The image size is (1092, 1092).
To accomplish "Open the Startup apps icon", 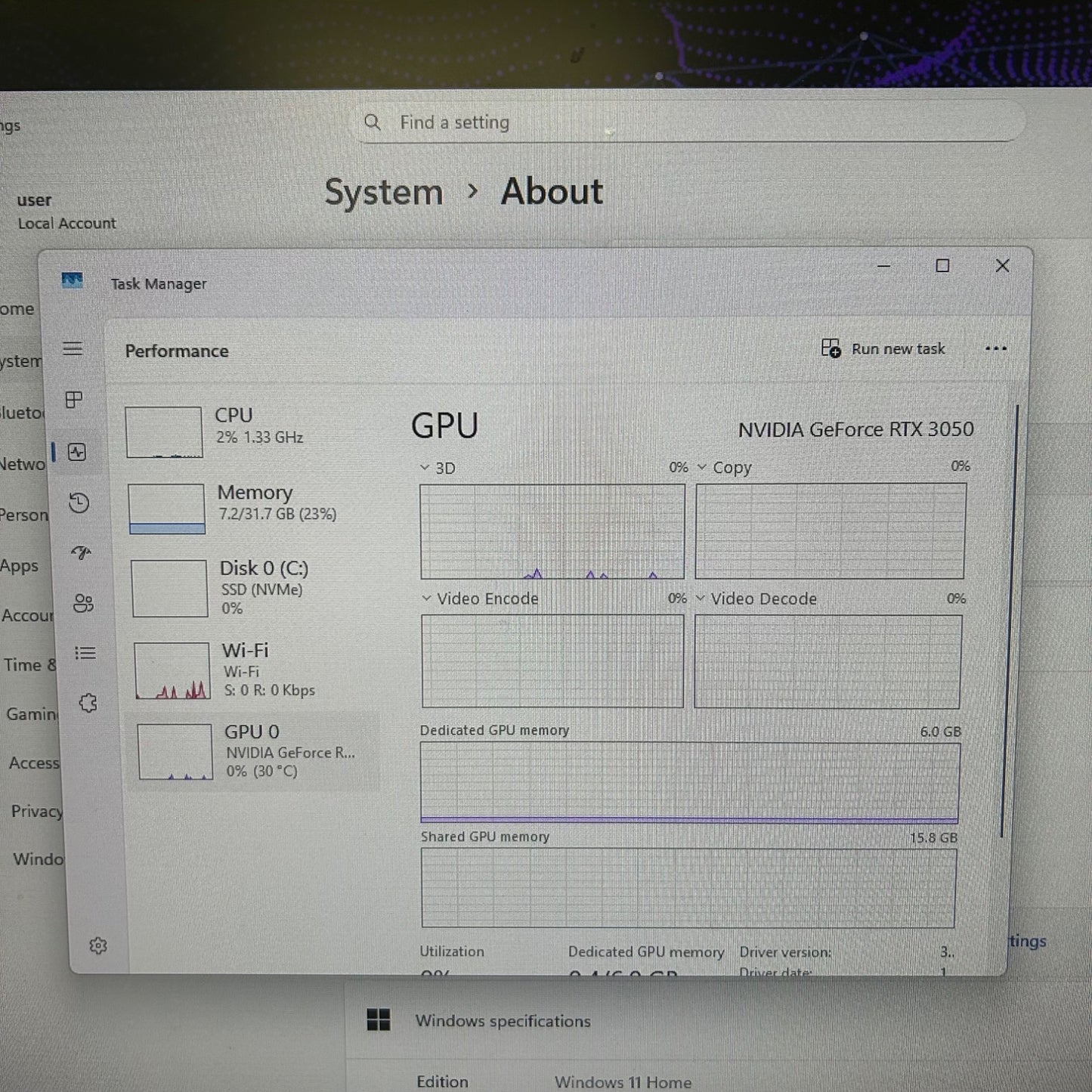I will 81,553.
